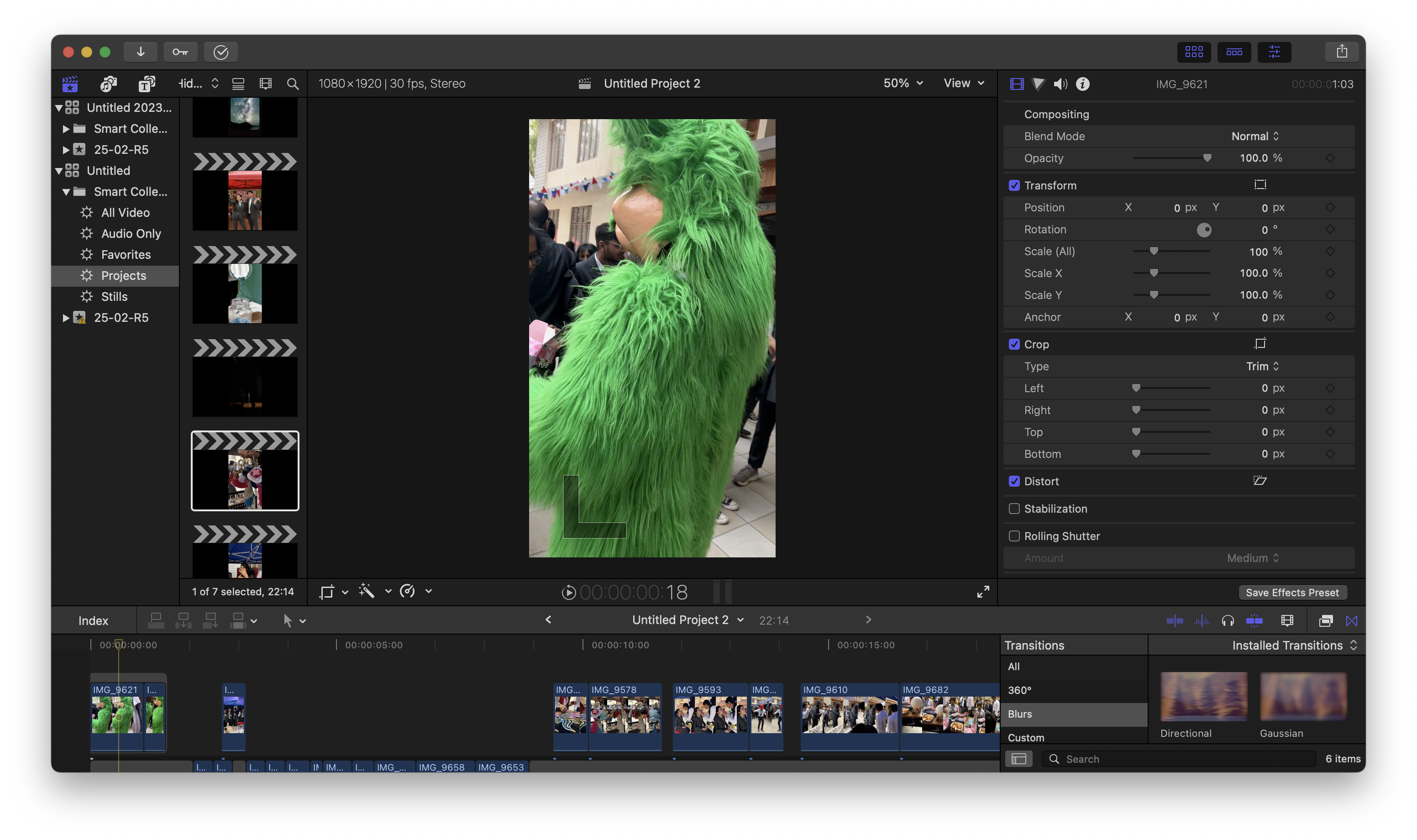Click the transitions Search field
The height and width of the screenshot is (840, 1417).
point(1179,758)
